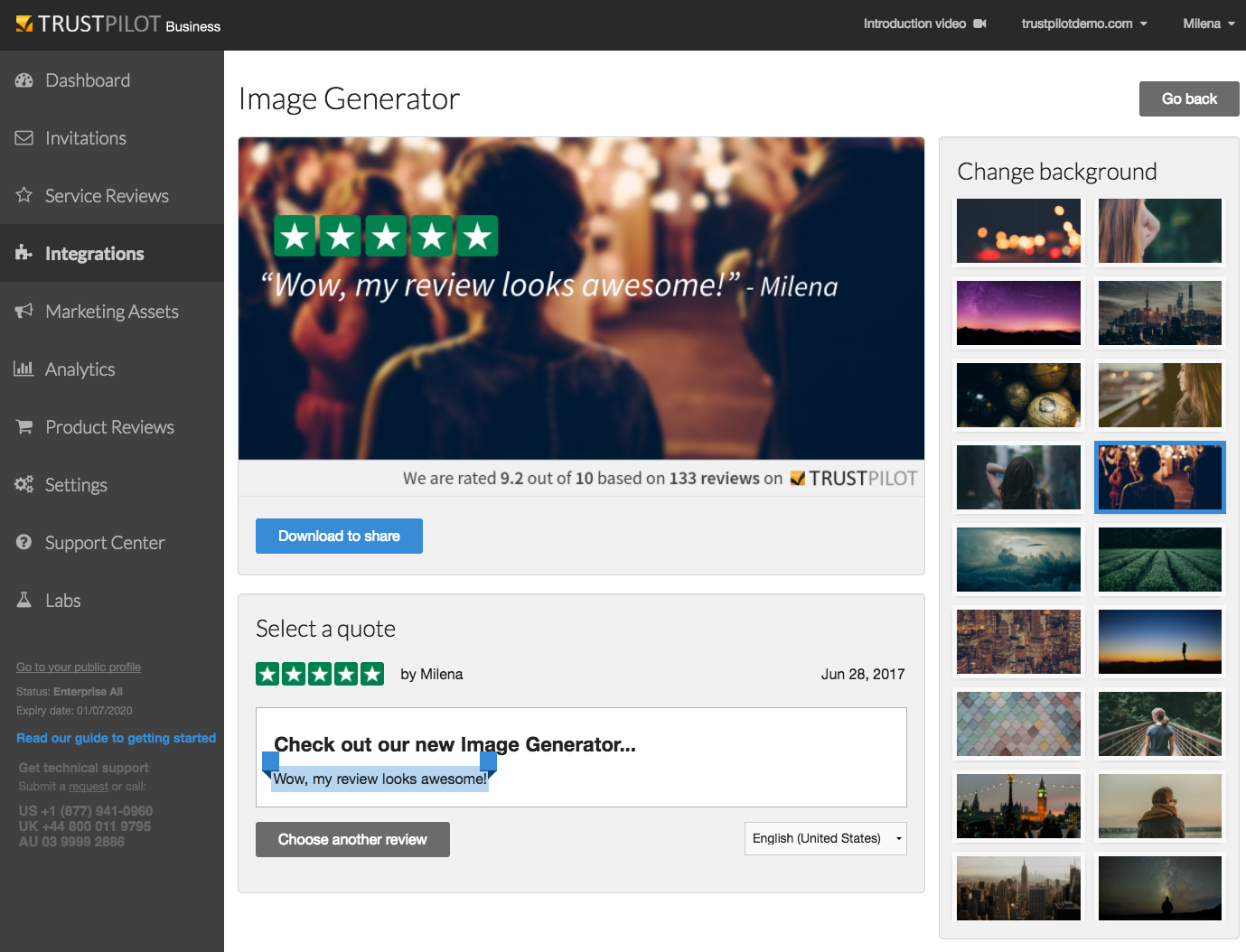Screen dimensions: 1246x952
Task: Click the request link under technical support
Action: (89, 787)
